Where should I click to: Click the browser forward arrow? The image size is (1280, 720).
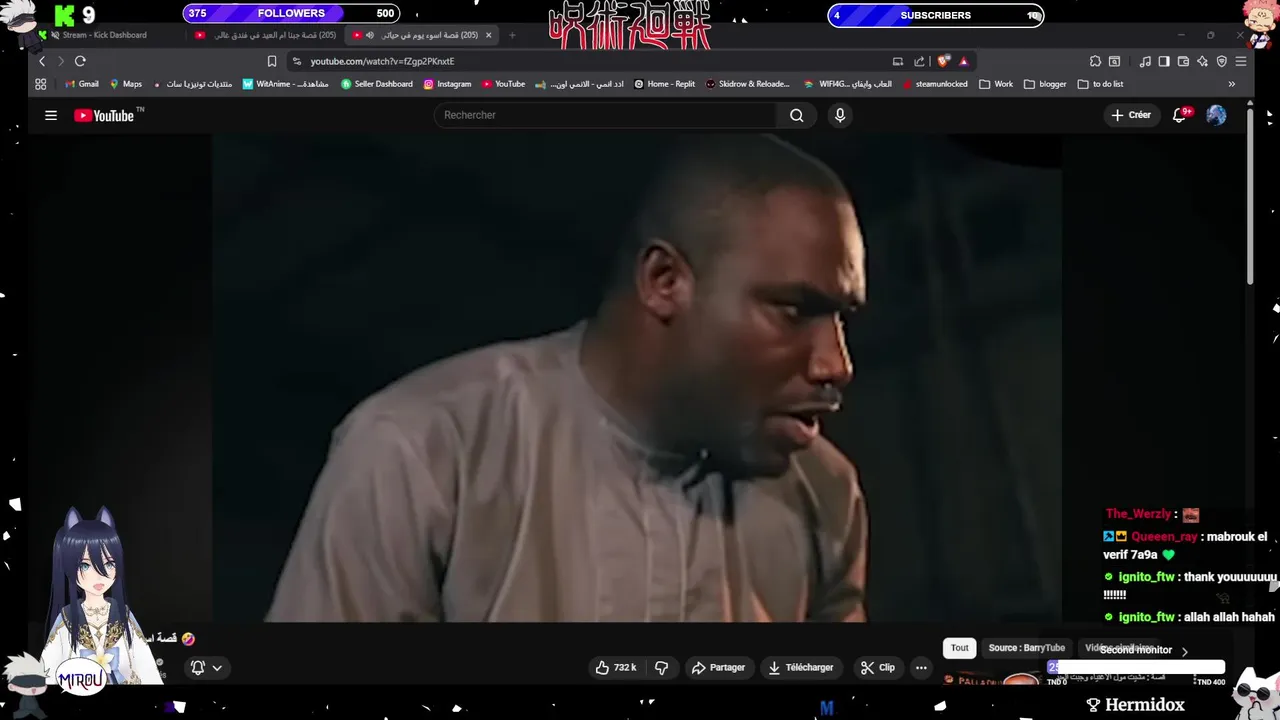tap(60, 61)
